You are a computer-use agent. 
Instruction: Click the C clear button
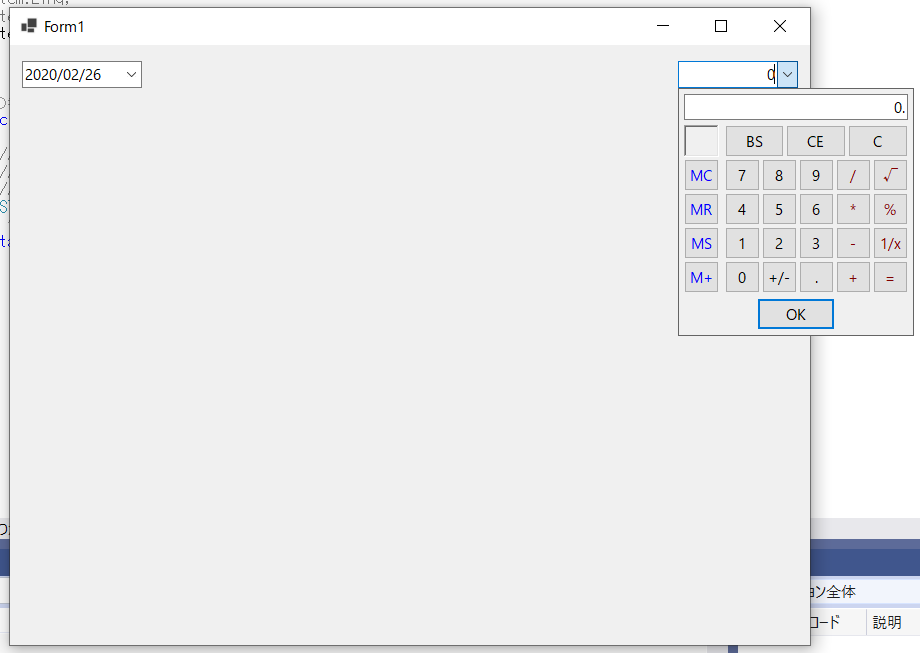click(x=877, y=141)
